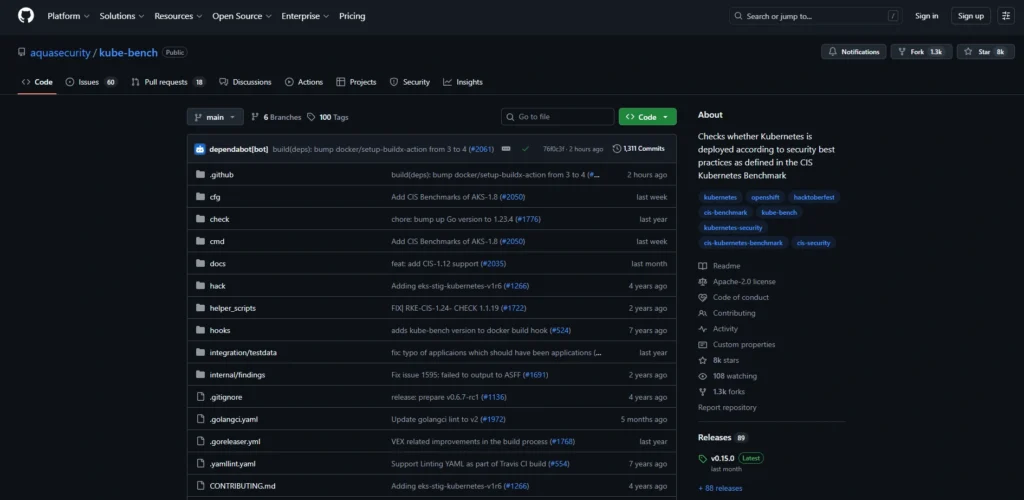This screenshot has height=500, width=1024.
Task: Click the CONTRIBUTING.md file icon
Action: tap(200, 486)
